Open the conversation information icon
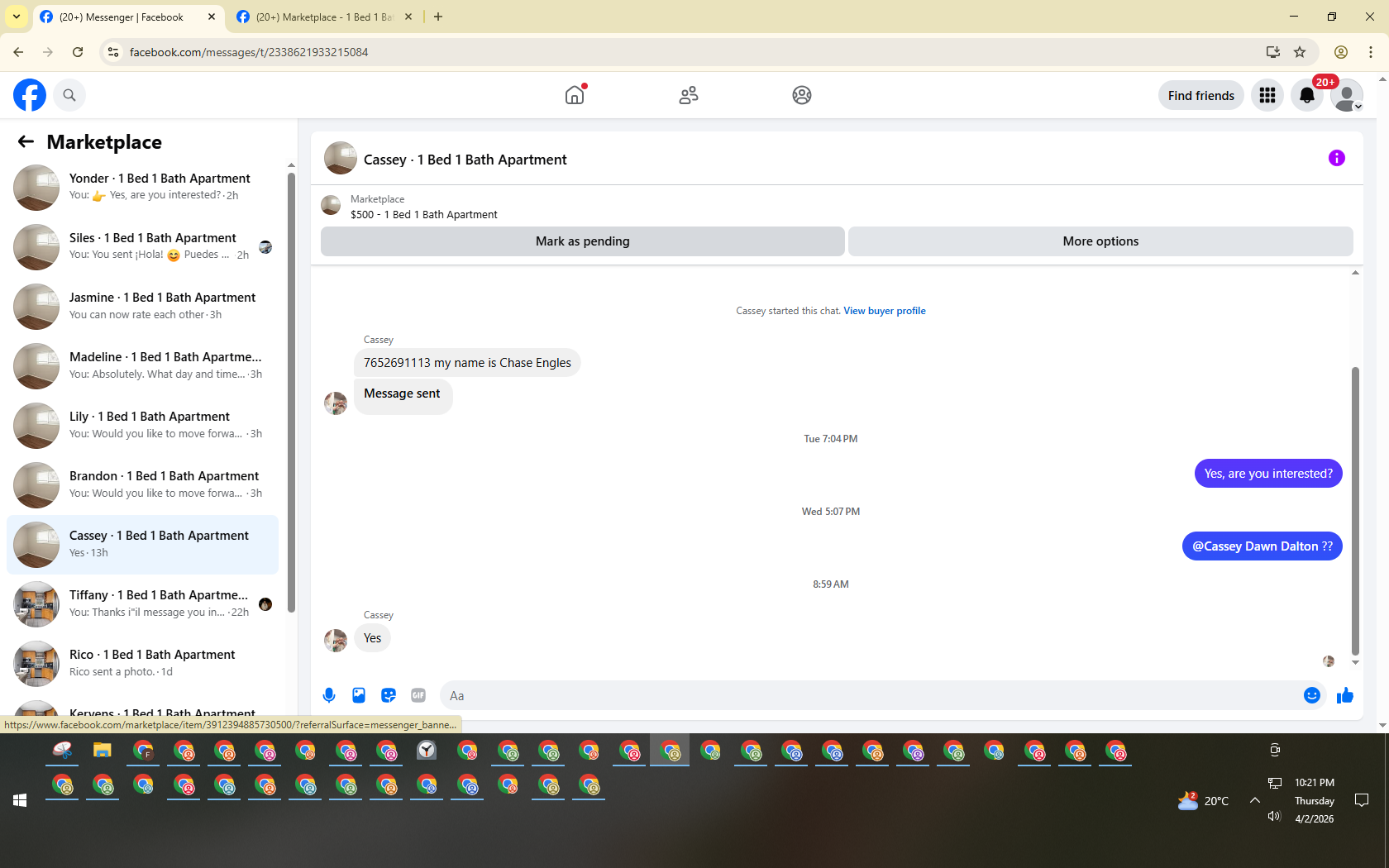The image size is (1389, 868). (x=1337, y=158)
